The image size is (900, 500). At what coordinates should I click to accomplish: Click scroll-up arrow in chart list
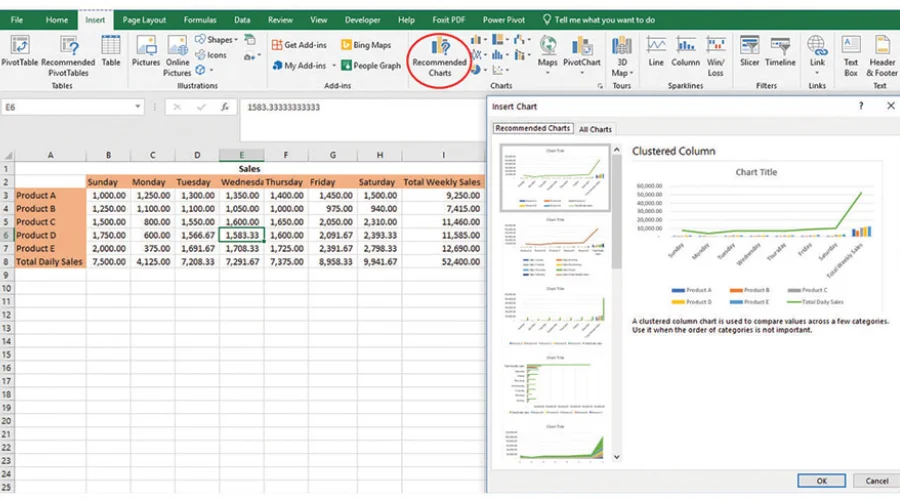click(x=616, y=150)
